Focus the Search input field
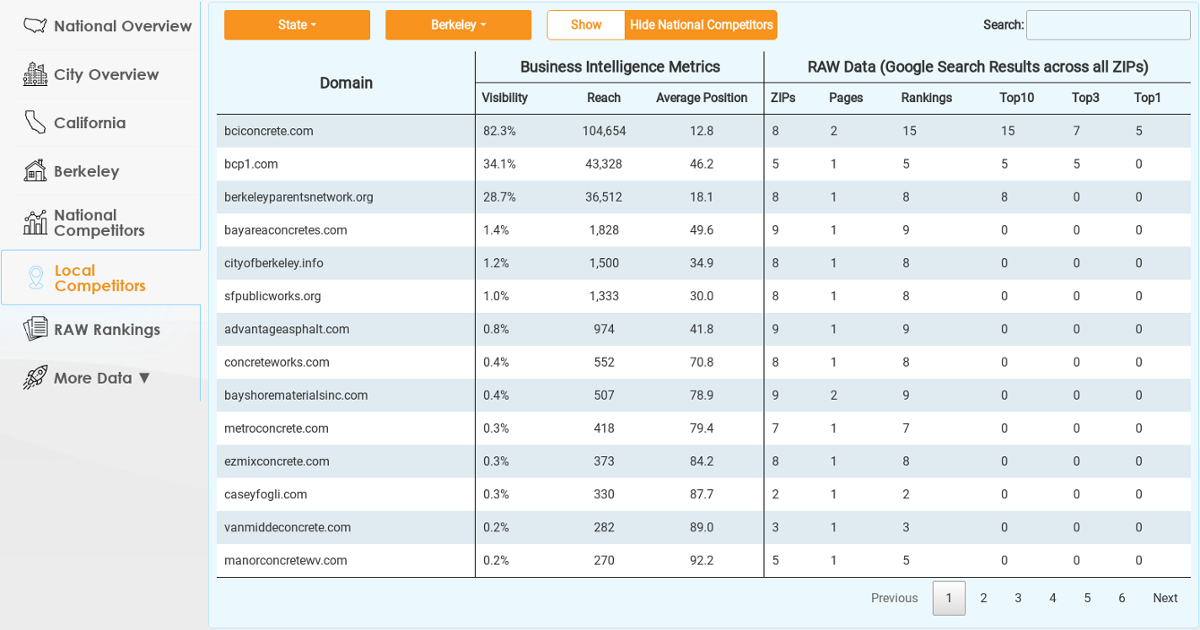The image size is (1200, 630). (x=1108, y=25)
